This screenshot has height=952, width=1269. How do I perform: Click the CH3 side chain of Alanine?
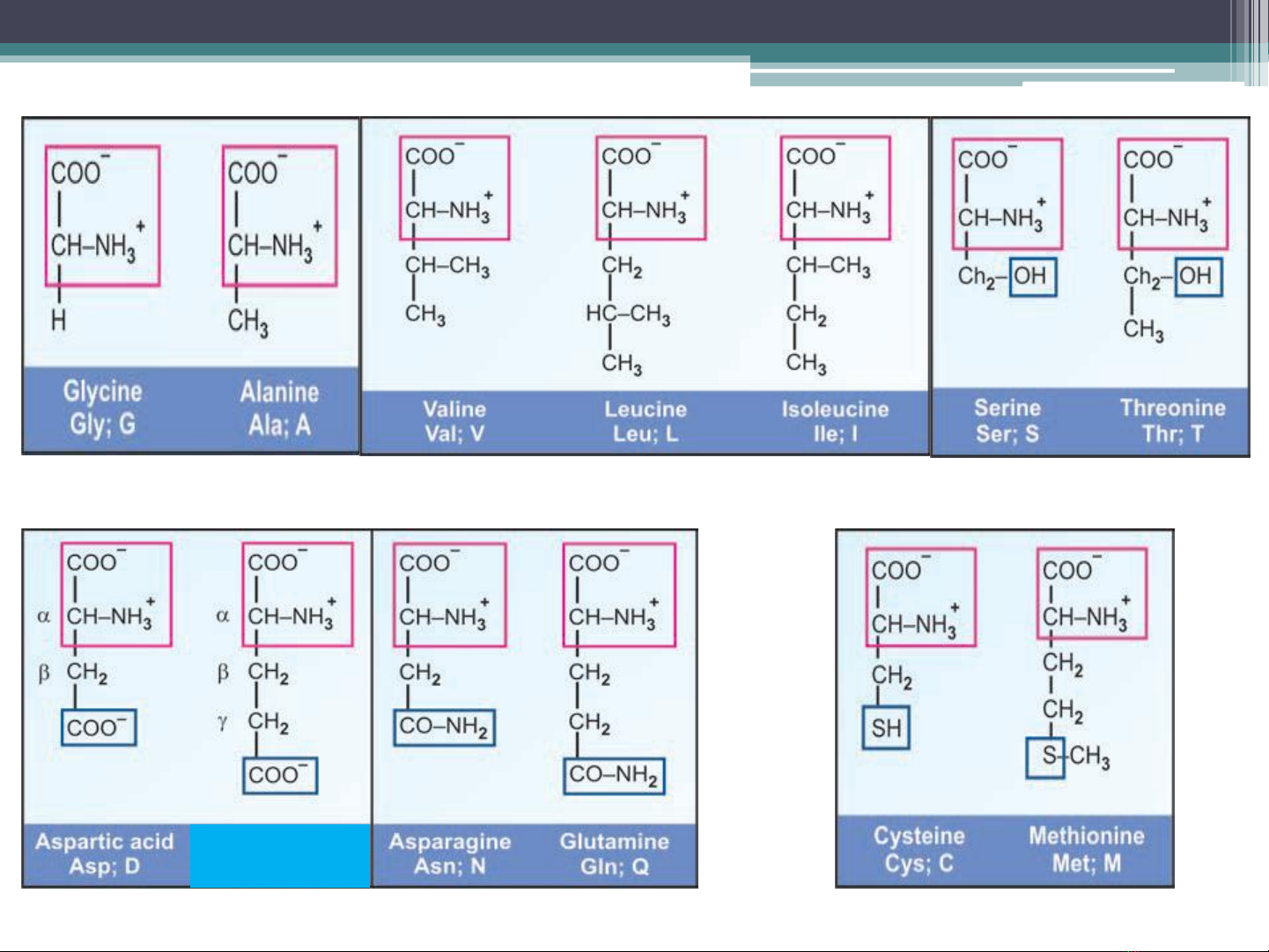(x=247, y=321)
